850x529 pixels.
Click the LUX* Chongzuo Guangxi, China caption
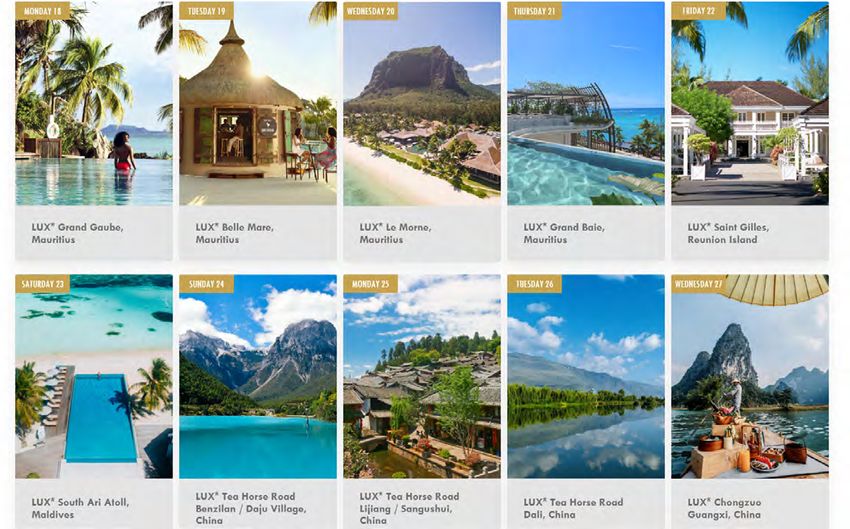(724, 508)
